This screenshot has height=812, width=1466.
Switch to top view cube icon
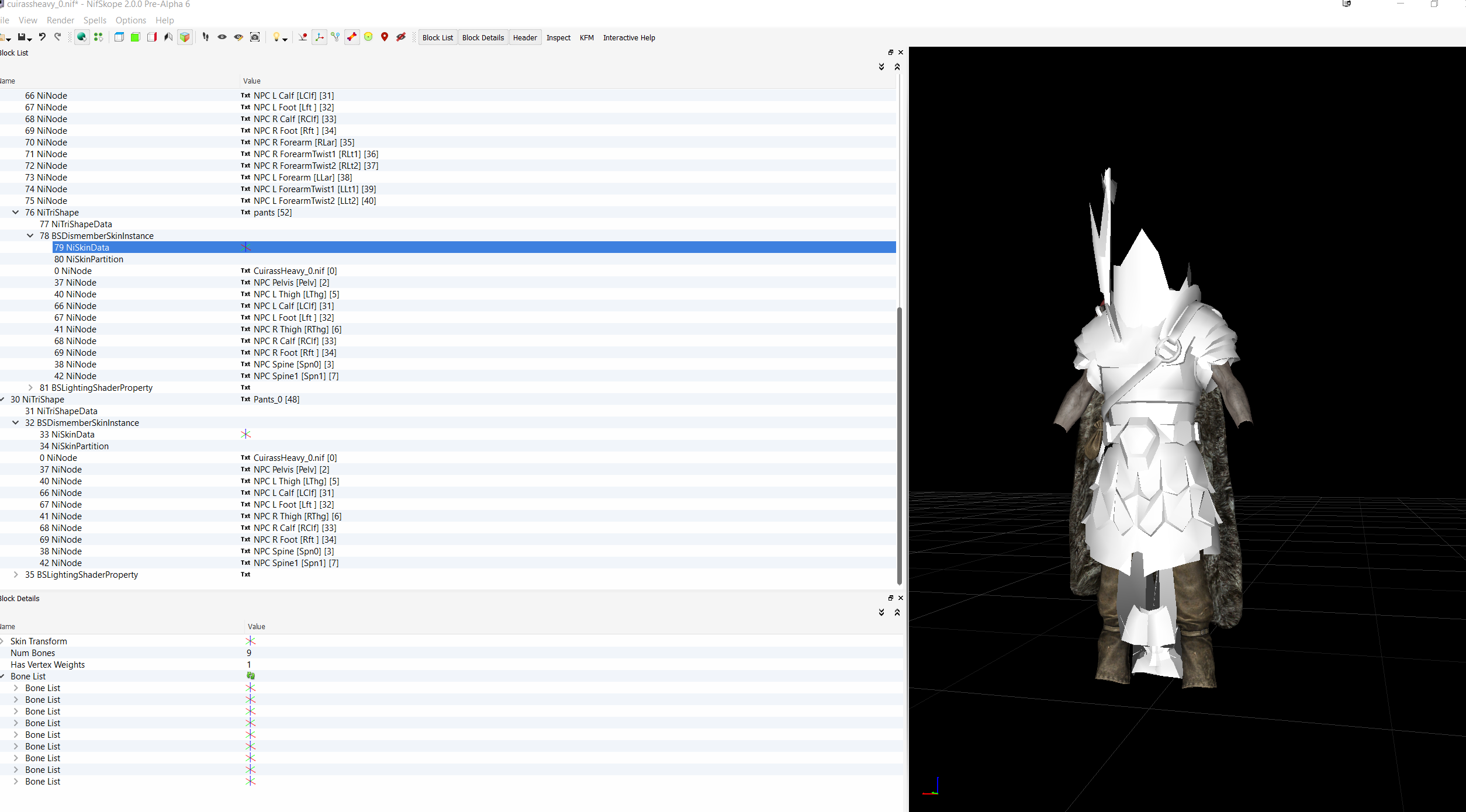pos(119,37)
